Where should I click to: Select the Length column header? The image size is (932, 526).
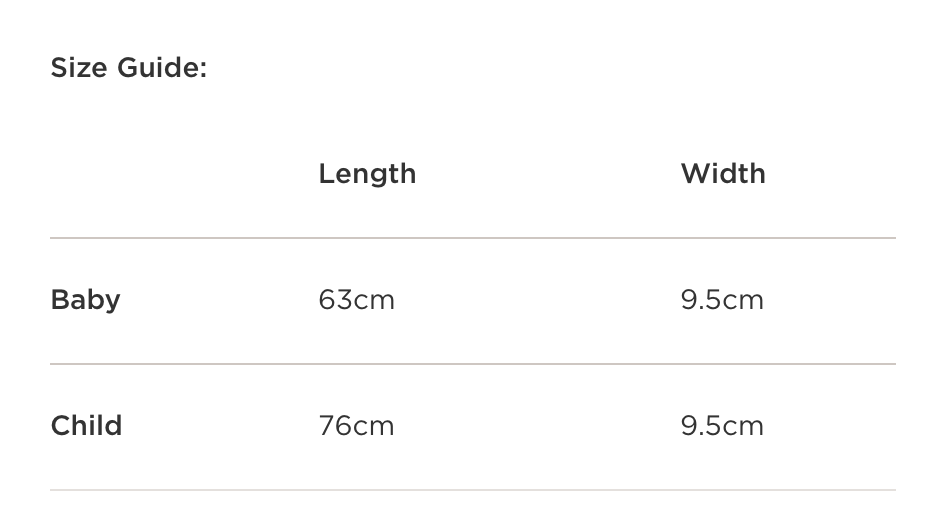point(367,174)
